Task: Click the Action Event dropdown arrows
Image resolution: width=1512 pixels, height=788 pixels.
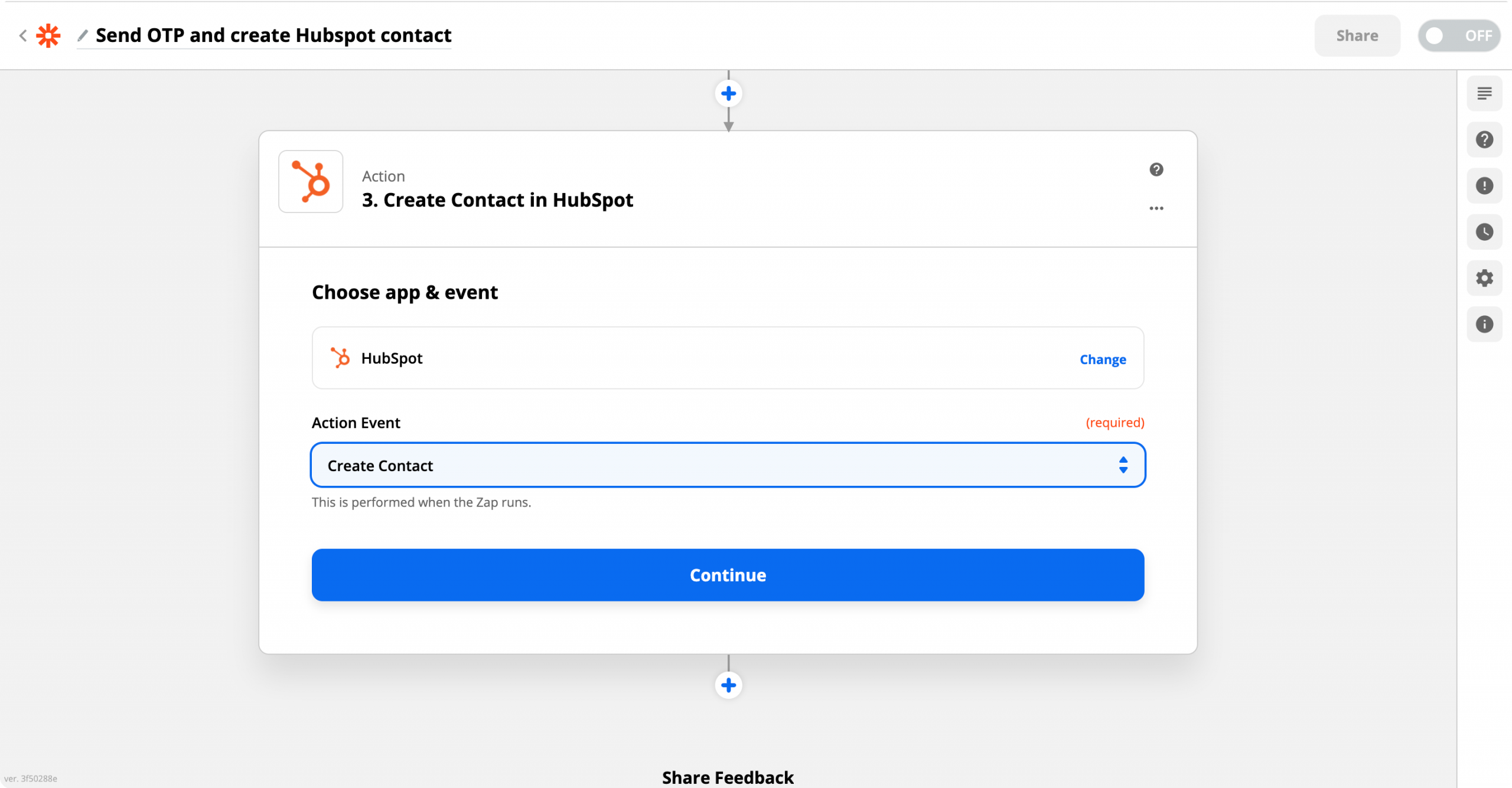Action: tap(1123, 465)
